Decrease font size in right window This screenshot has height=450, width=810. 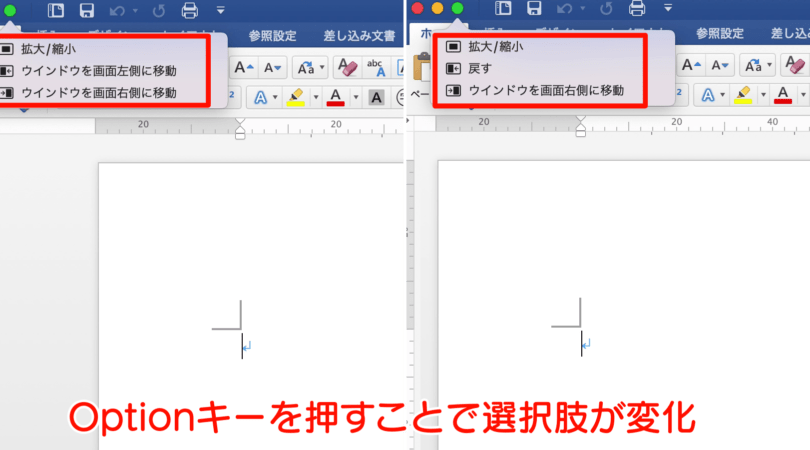tap(720, 66)
